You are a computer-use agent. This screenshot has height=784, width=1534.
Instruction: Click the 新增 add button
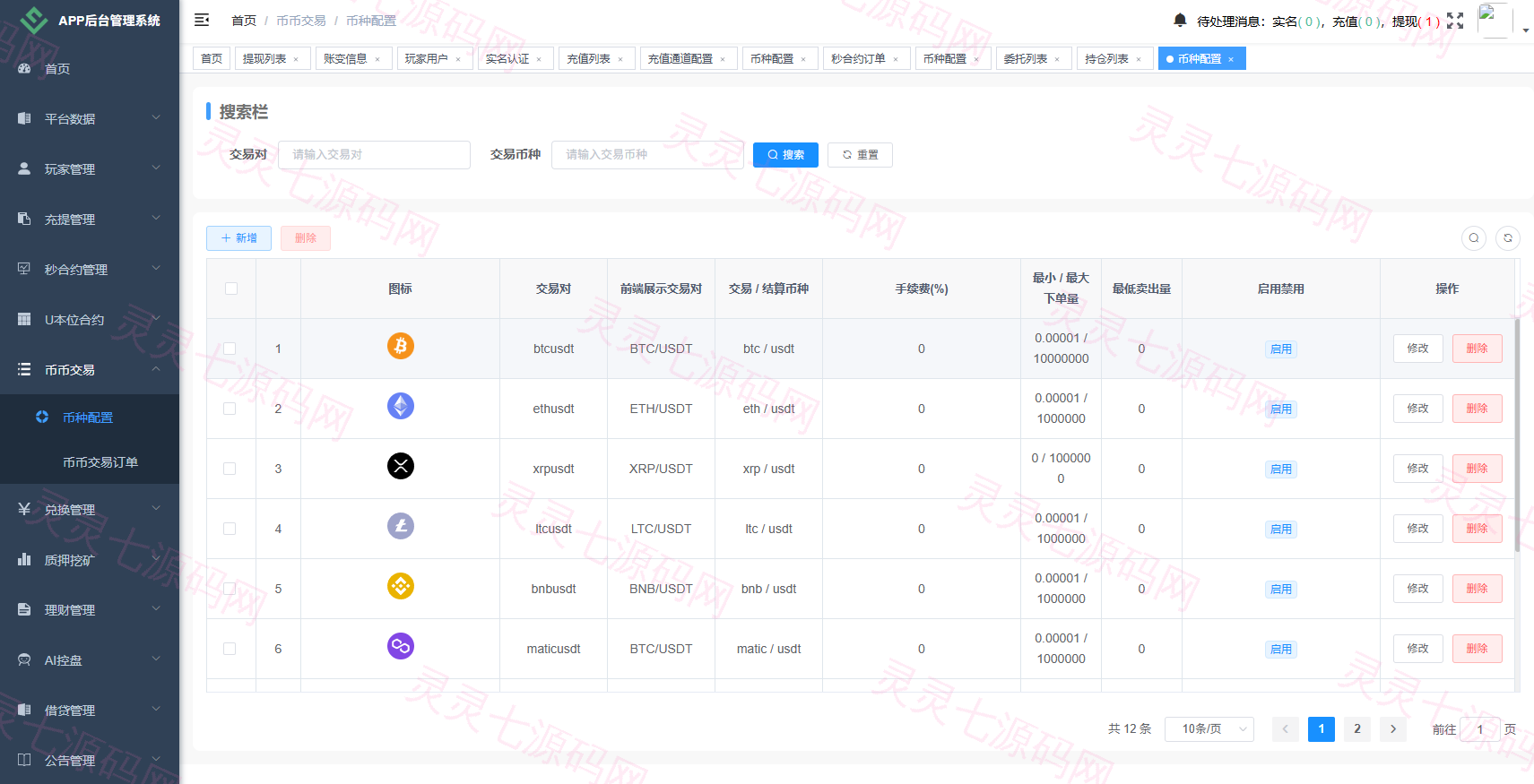coord(238,238)
